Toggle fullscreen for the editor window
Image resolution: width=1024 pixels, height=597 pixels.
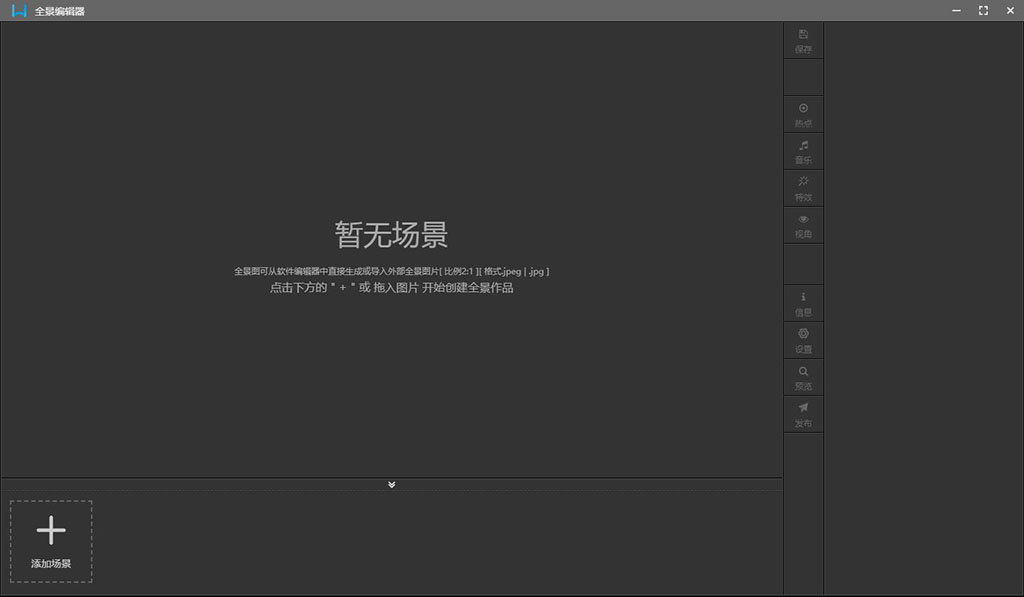983,10
